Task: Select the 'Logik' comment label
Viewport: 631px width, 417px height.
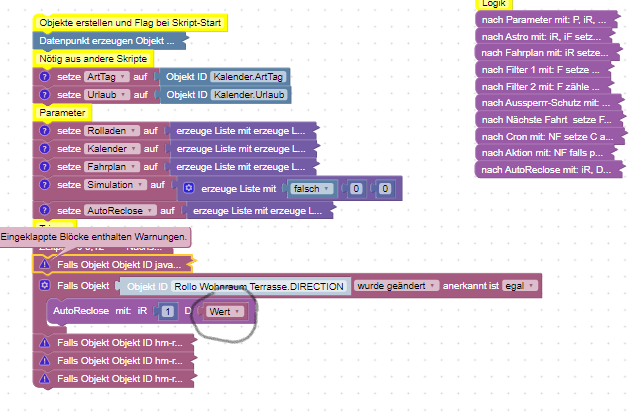Action: [494, 4]
